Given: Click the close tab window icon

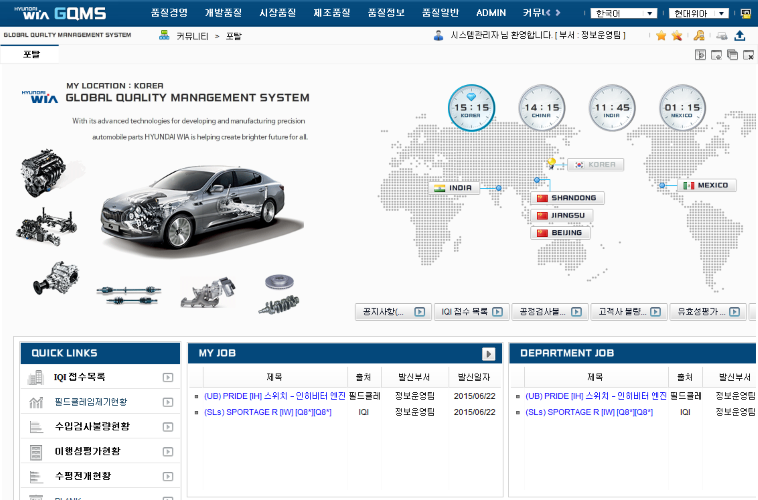Looking at the screenshot, I should (748, 55).
